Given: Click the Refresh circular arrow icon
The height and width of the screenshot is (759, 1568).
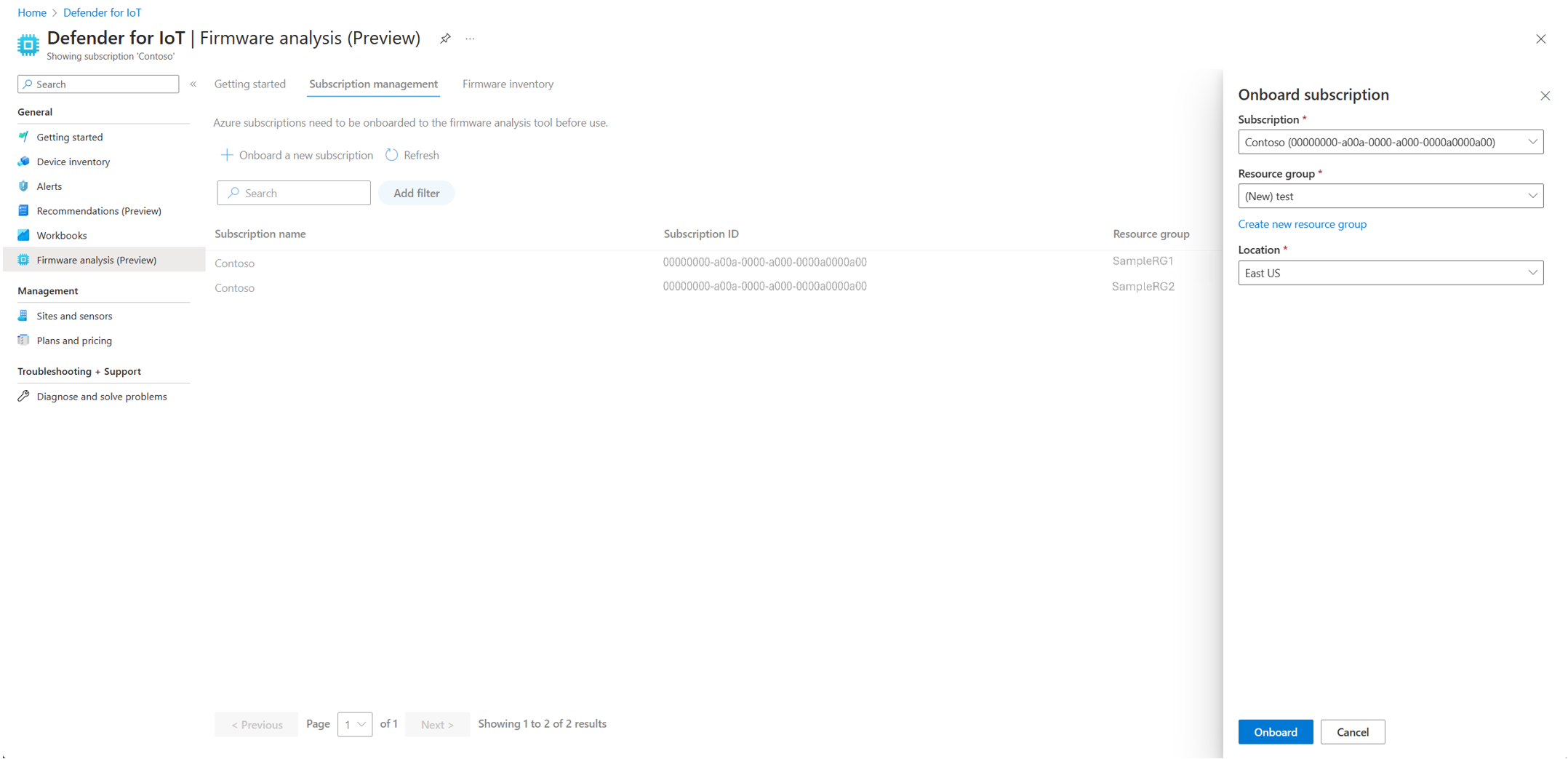Looking at the screenshot, I should 392,155.
